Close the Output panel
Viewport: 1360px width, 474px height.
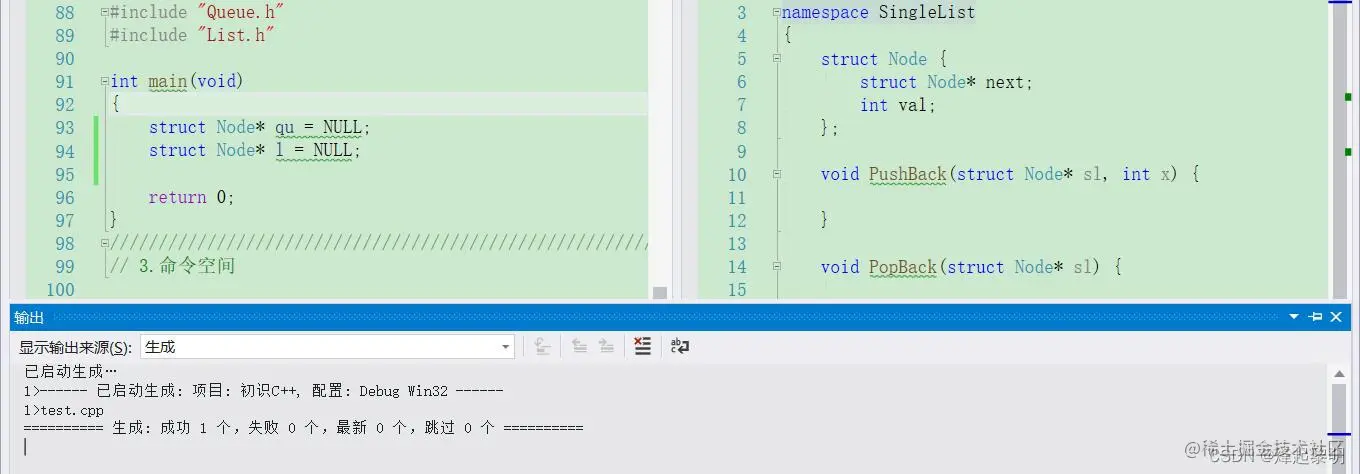[1336, 317]
